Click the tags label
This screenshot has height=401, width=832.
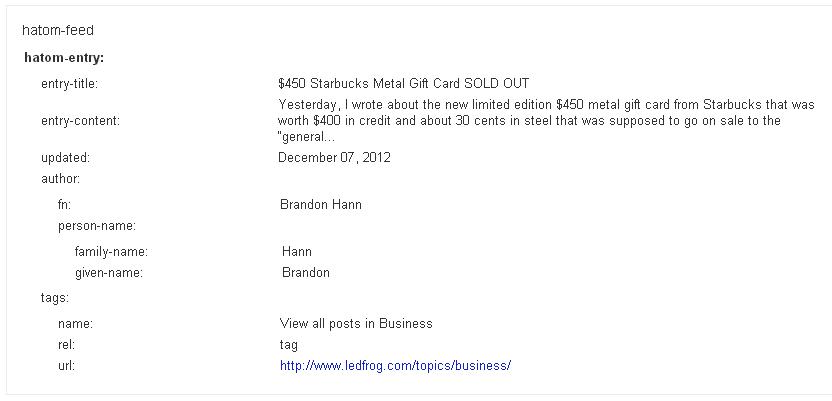tap(55, 298)
